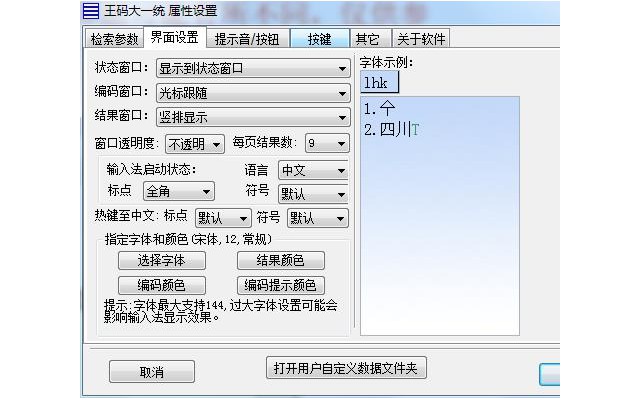This screenshot has height=400, width=640.
Task: Click the 结果颜色 button
Action: (x=281, y=260)
